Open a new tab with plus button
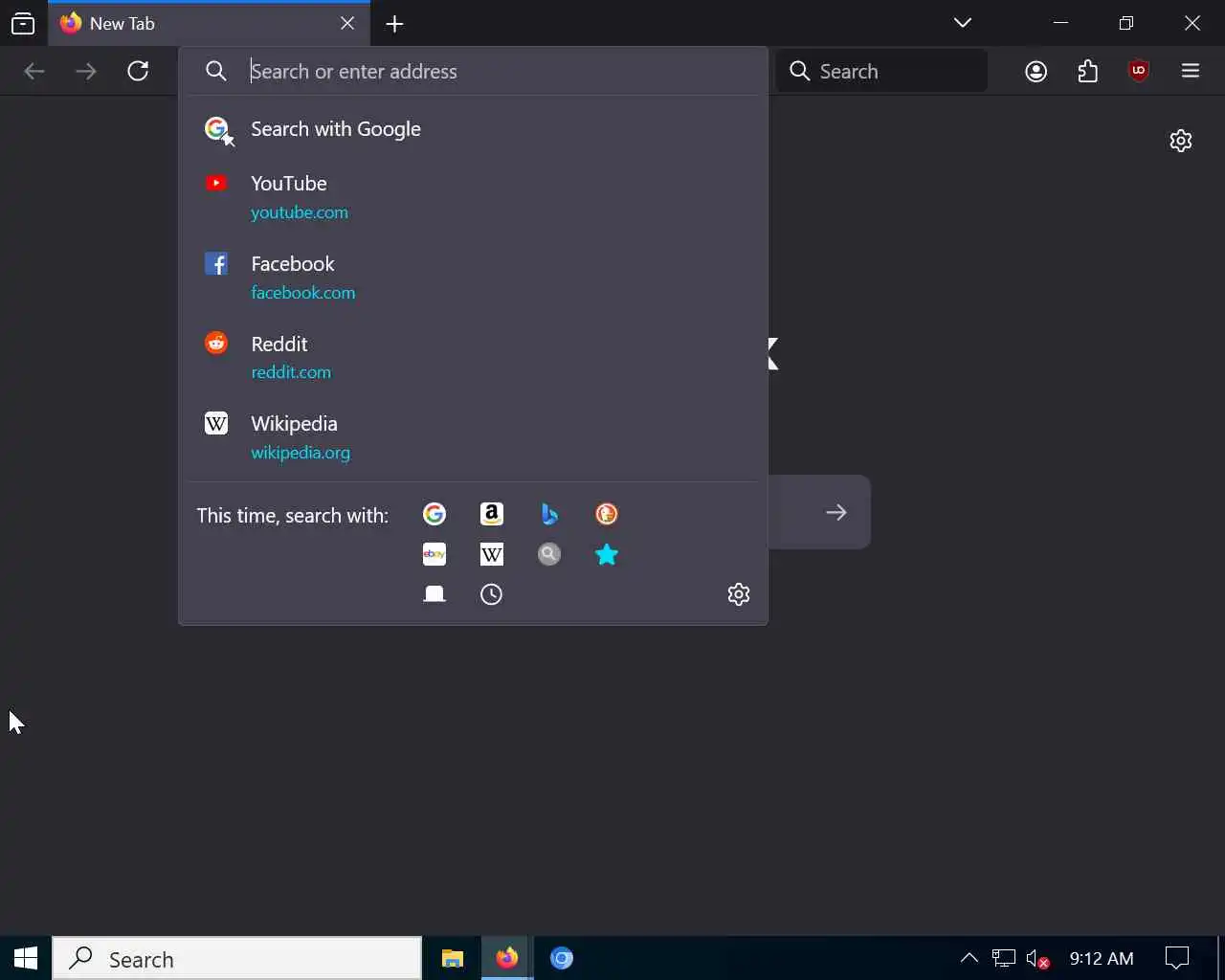 [x=395, y=24]
